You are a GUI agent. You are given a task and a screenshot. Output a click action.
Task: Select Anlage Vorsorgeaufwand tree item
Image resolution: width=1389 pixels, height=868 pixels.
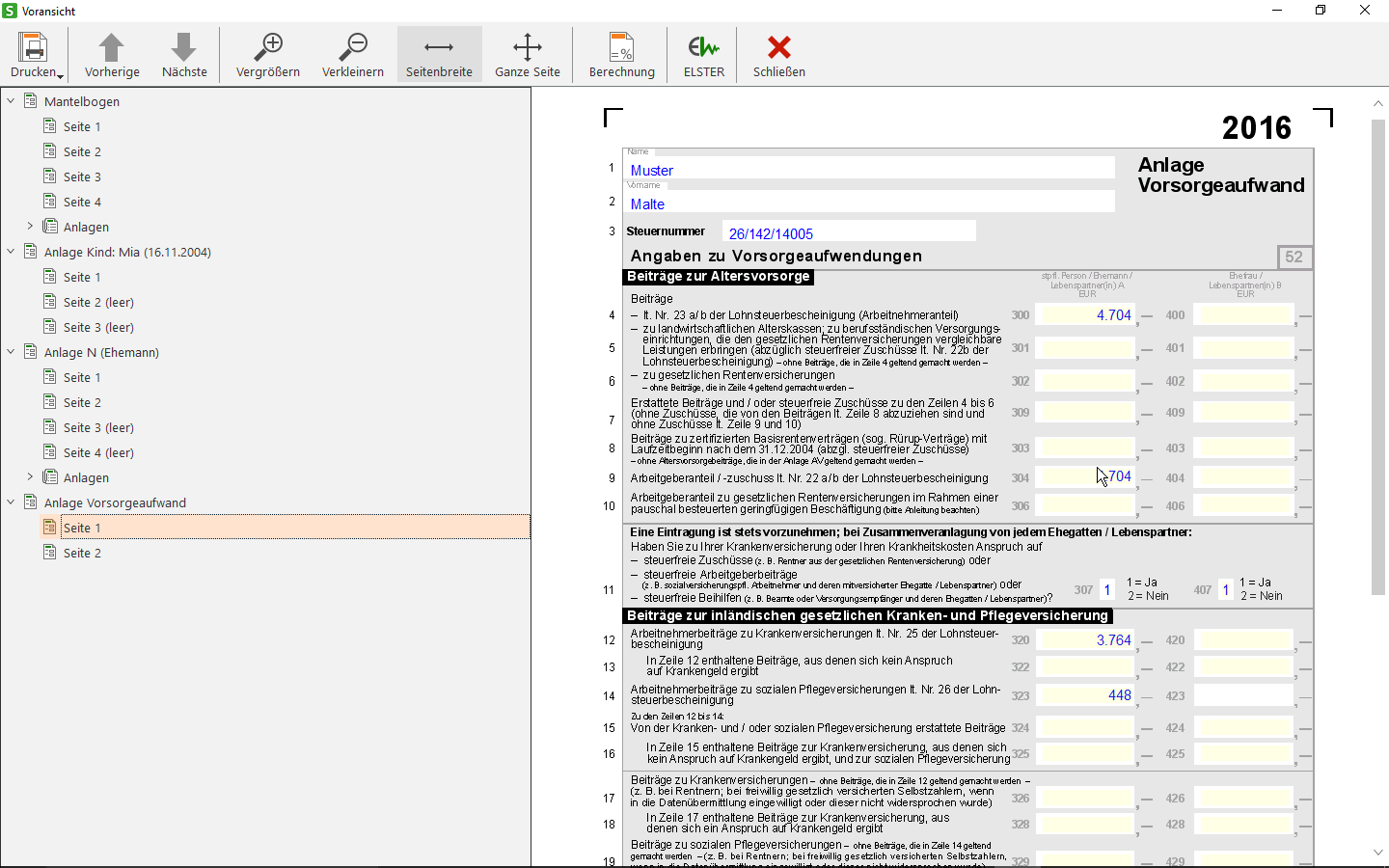pyautogui.click(x=115, y=502)
